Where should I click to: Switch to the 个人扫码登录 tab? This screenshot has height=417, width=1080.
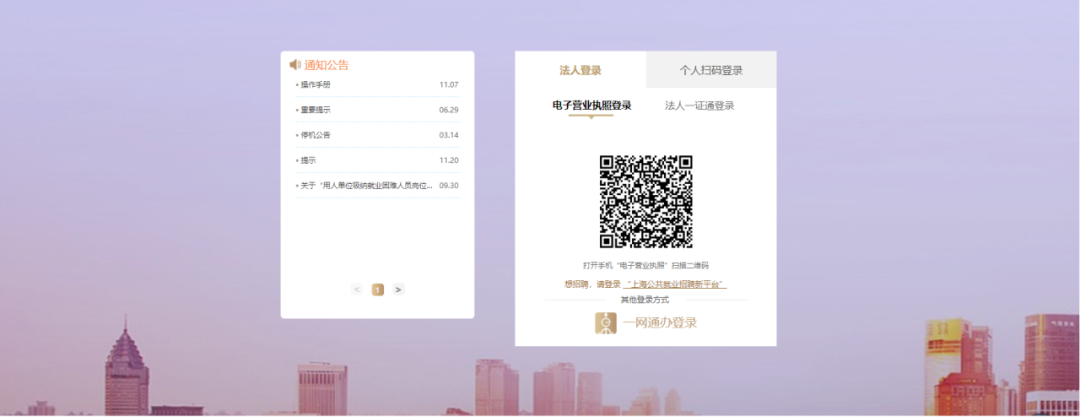click(x=712, y=70)
